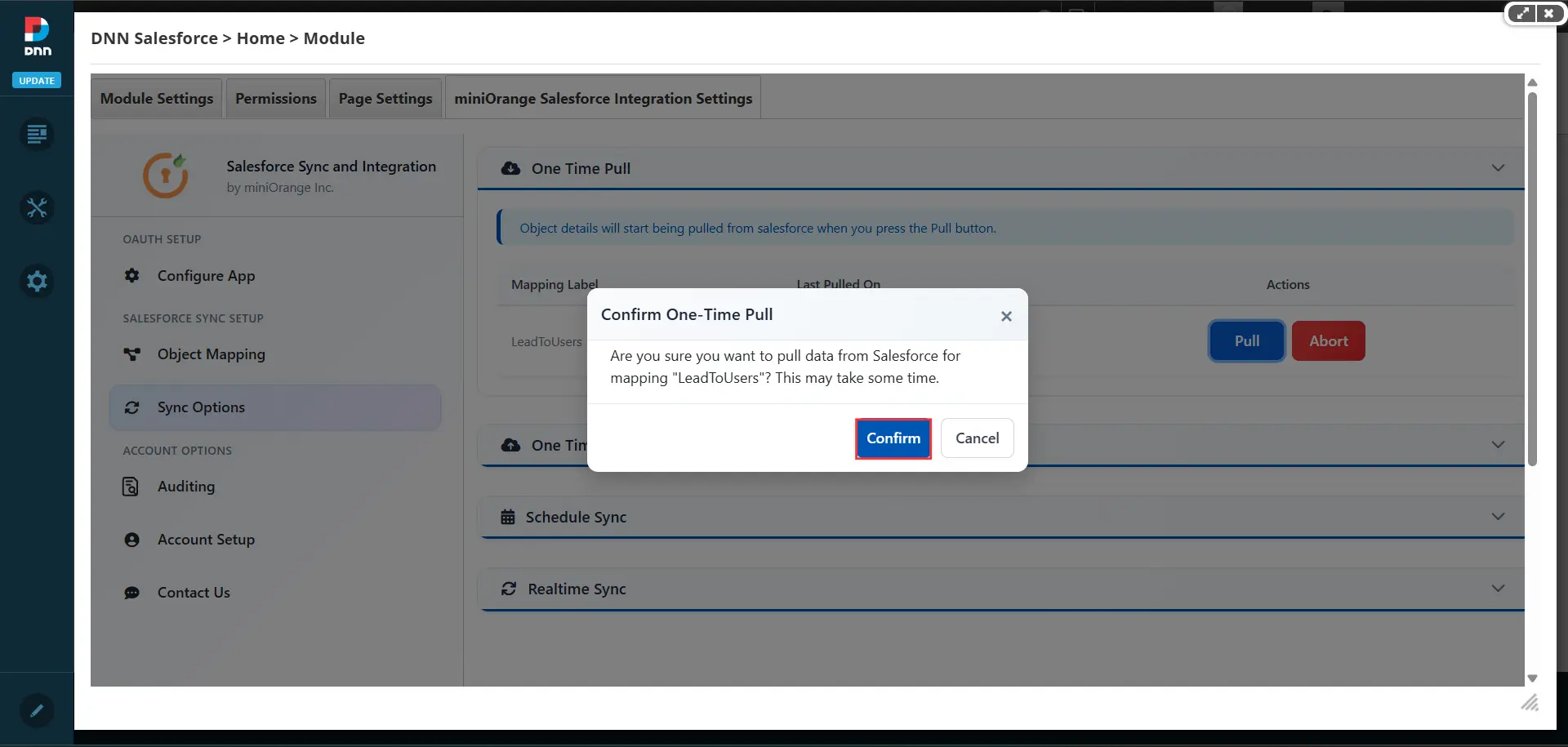The width and height of the screenshot is (1568, 747).
Task: Click the Auditing document icon
Action: (131, 487)
